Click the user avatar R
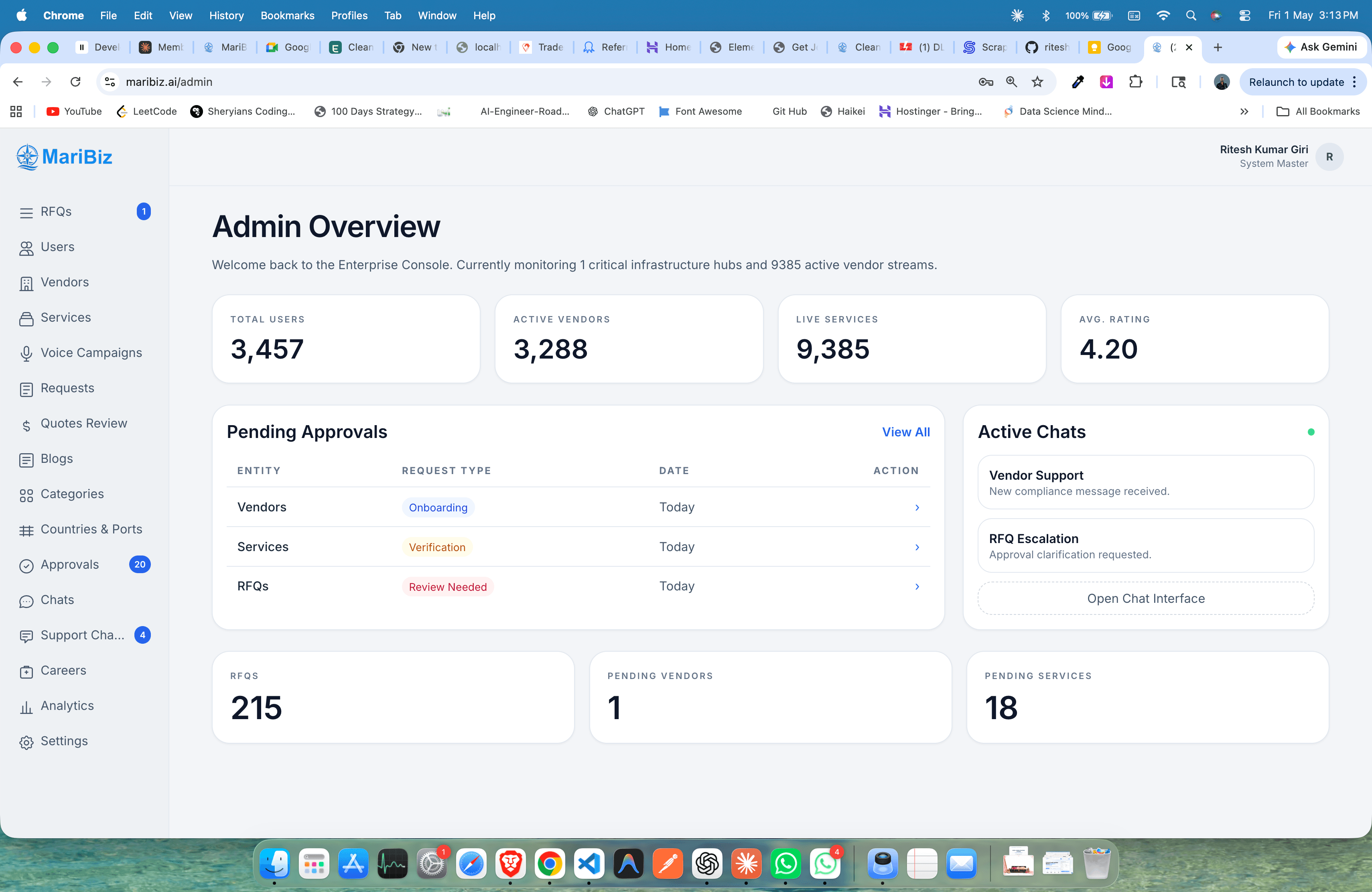The height and width of the screenshot is (892, 1372). tap(1329, 157)
